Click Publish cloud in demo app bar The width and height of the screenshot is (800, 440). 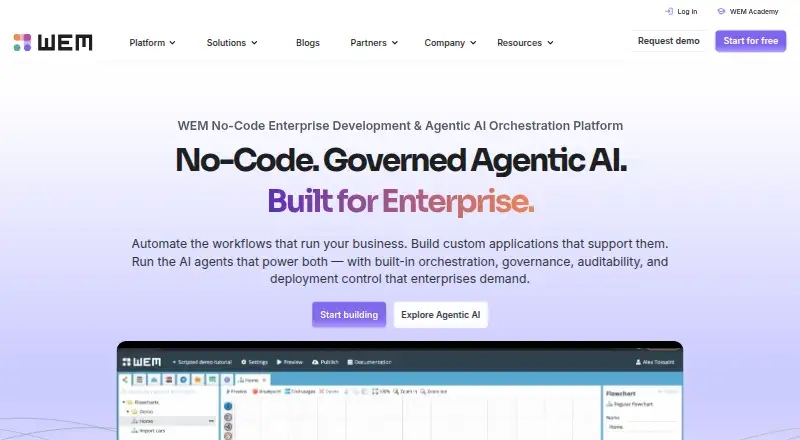pos(325,362)
